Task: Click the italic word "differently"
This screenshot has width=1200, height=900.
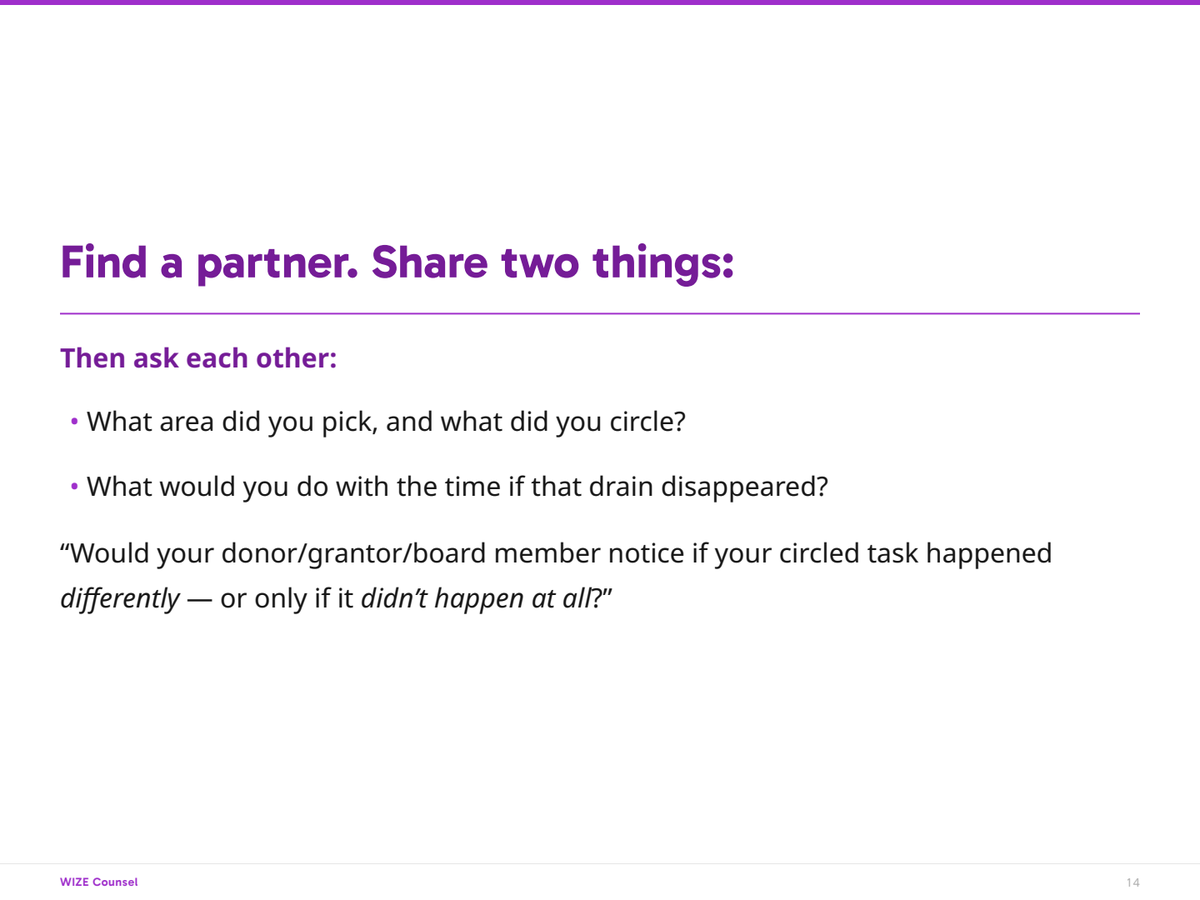Action: pyautogui.click(x=120, y=599)
